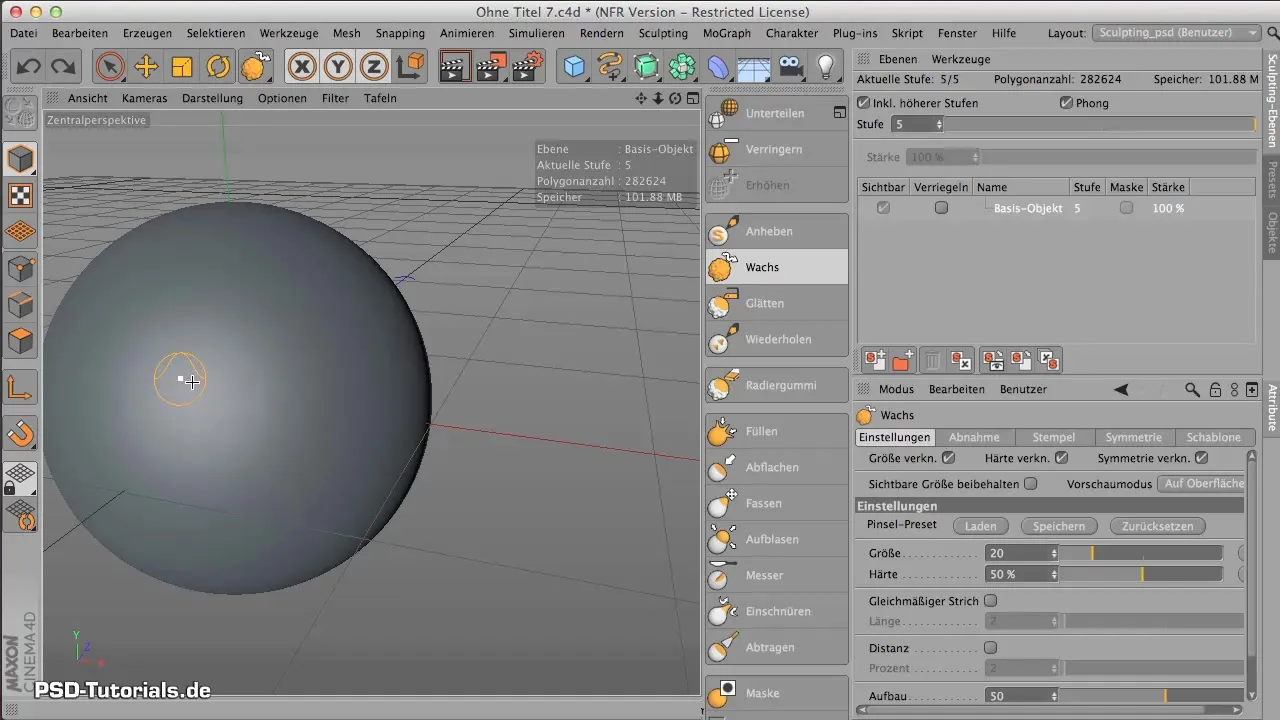Click the Größe value stepper

pos(1053,553)
